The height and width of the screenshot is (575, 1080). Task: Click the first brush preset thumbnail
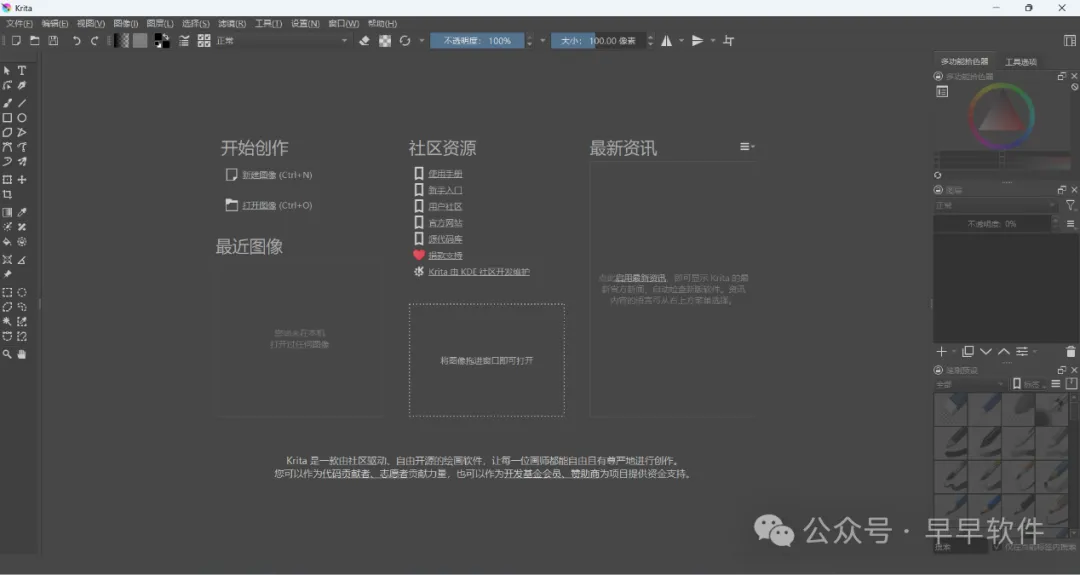[x=951, y=410]
